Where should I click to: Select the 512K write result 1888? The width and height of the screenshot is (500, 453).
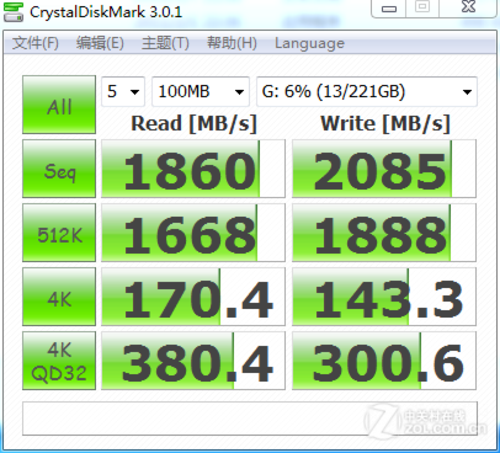point(384,233)
